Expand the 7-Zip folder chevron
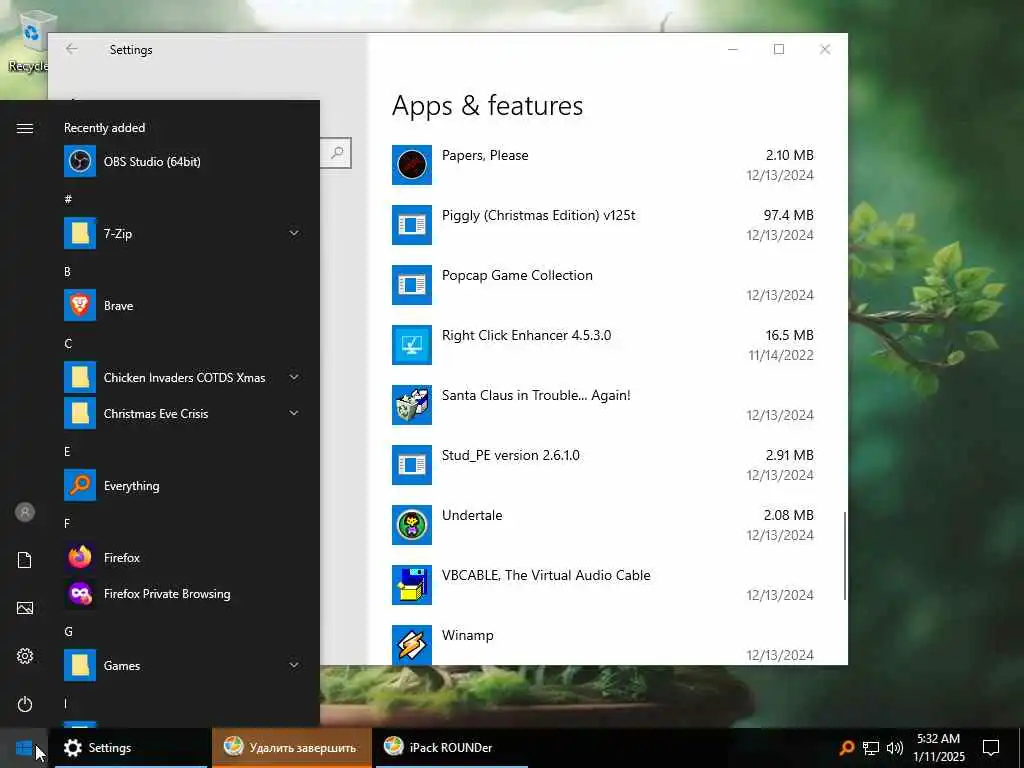 coord(294,233)
